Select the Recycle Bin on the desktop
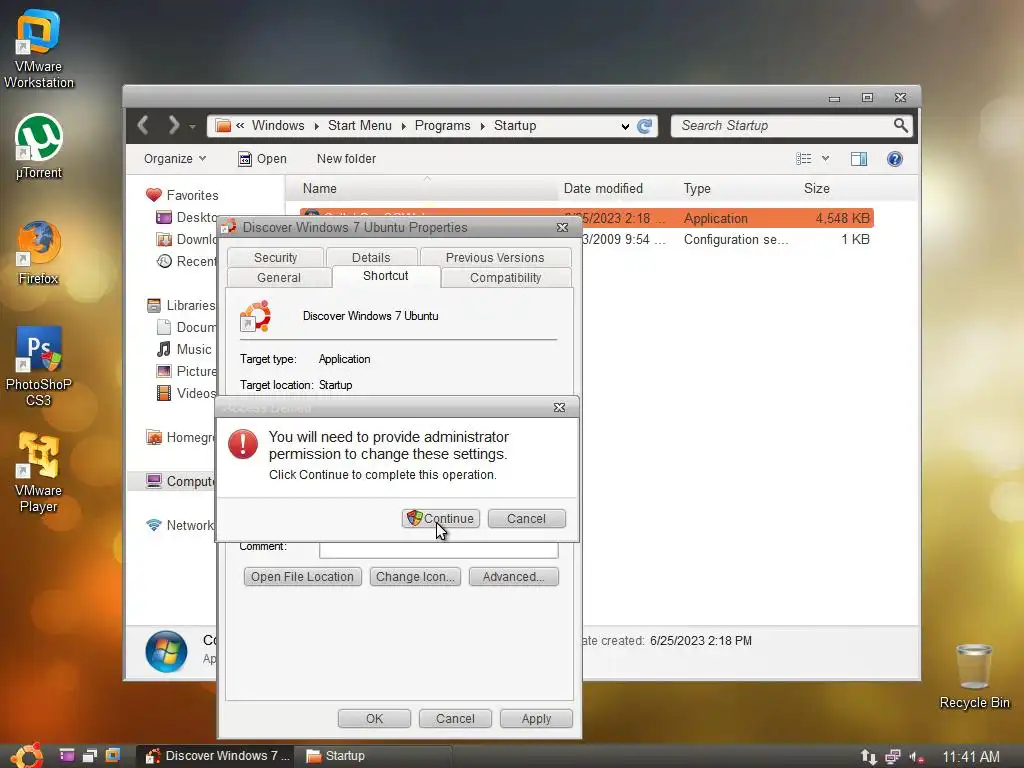The height and width of the screenshot is (768, 1024). point(974,676)
